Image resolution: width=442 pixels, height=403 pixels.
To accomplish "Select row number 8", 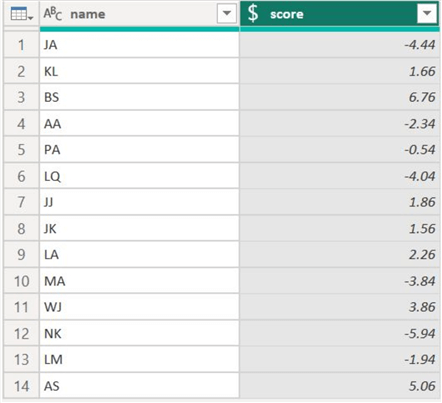I will 21,228.
